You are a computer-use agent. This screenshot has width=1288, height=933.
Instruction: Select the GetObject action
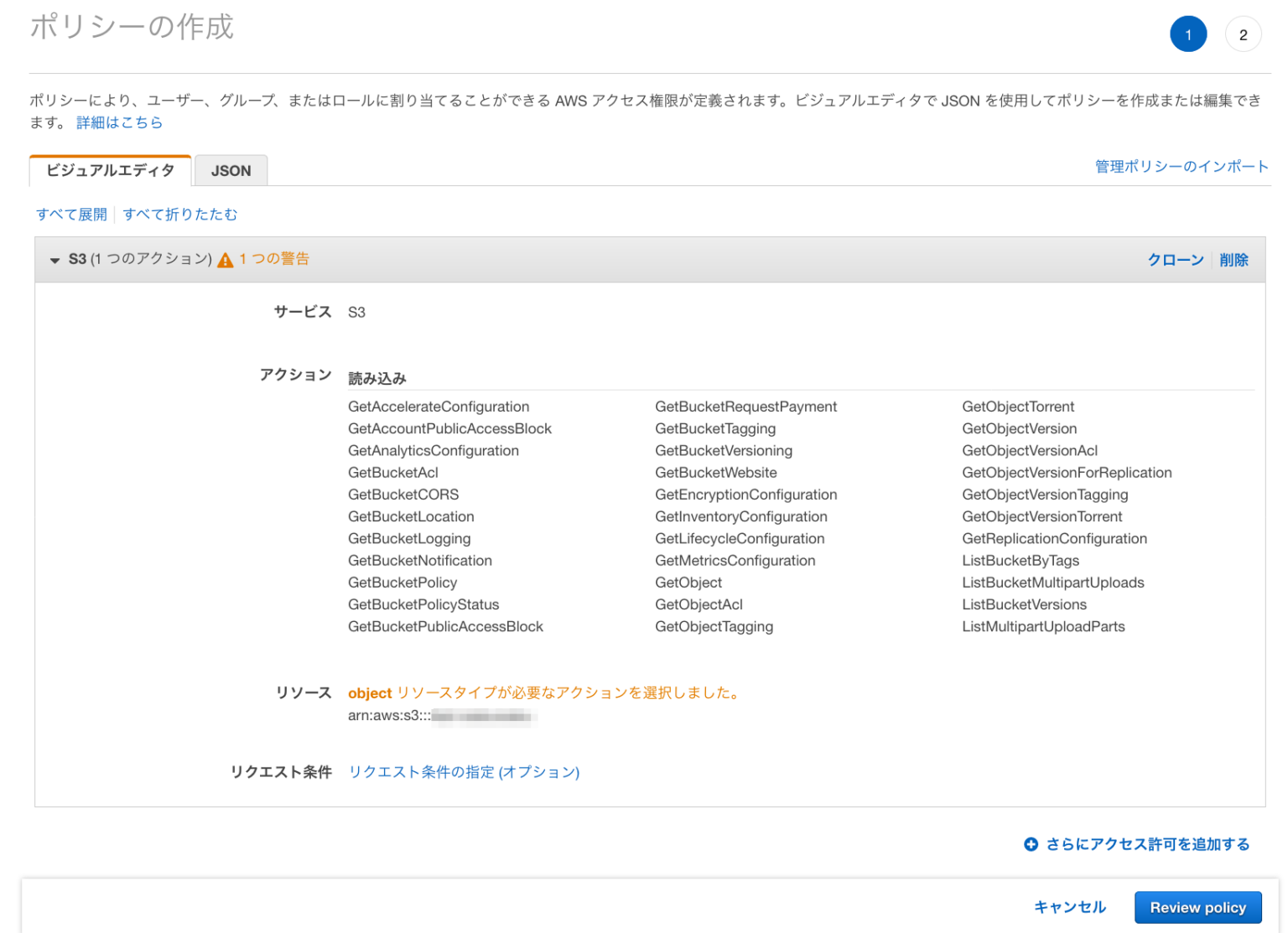pos(688,582)
